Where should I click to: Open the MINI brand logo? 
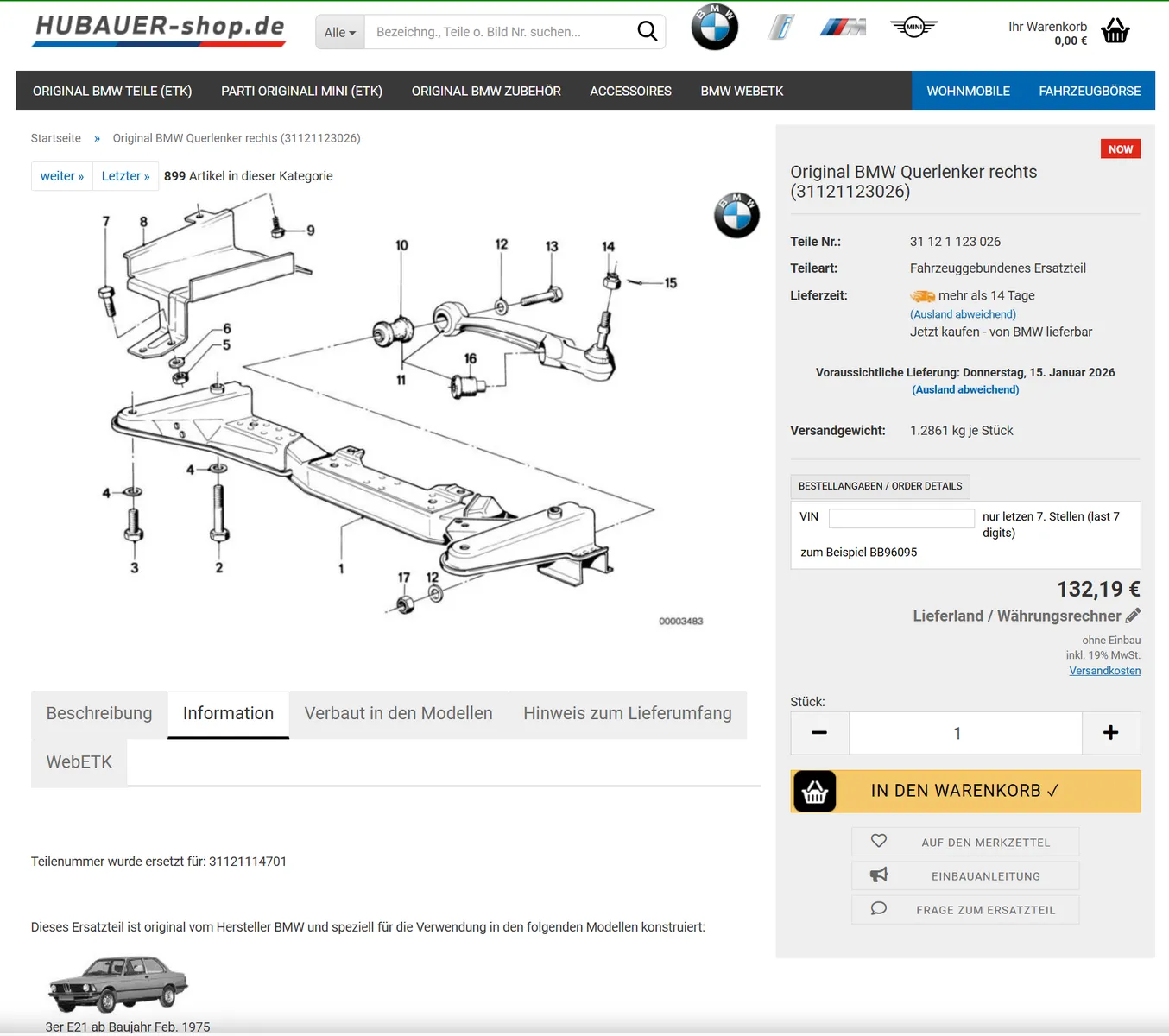[913, 28]
